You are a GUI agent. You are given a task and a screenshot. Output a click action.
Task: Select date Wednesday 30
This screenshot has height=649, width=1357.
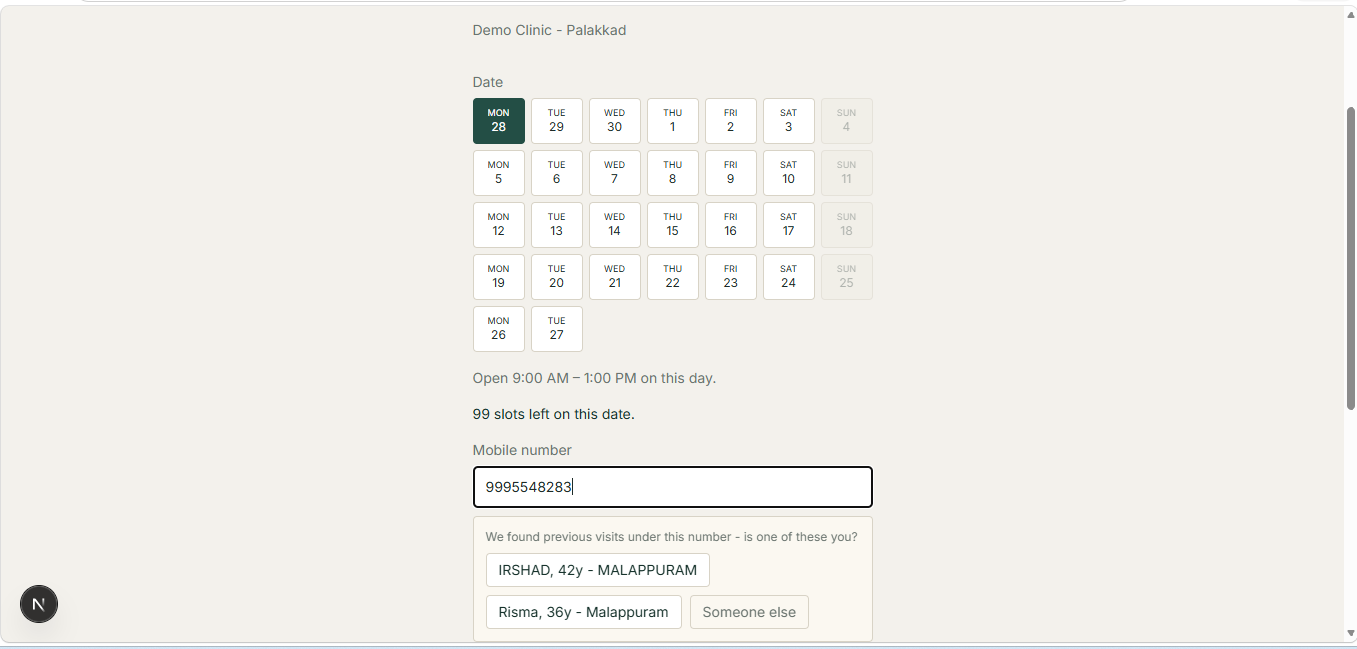coord(615,121)
